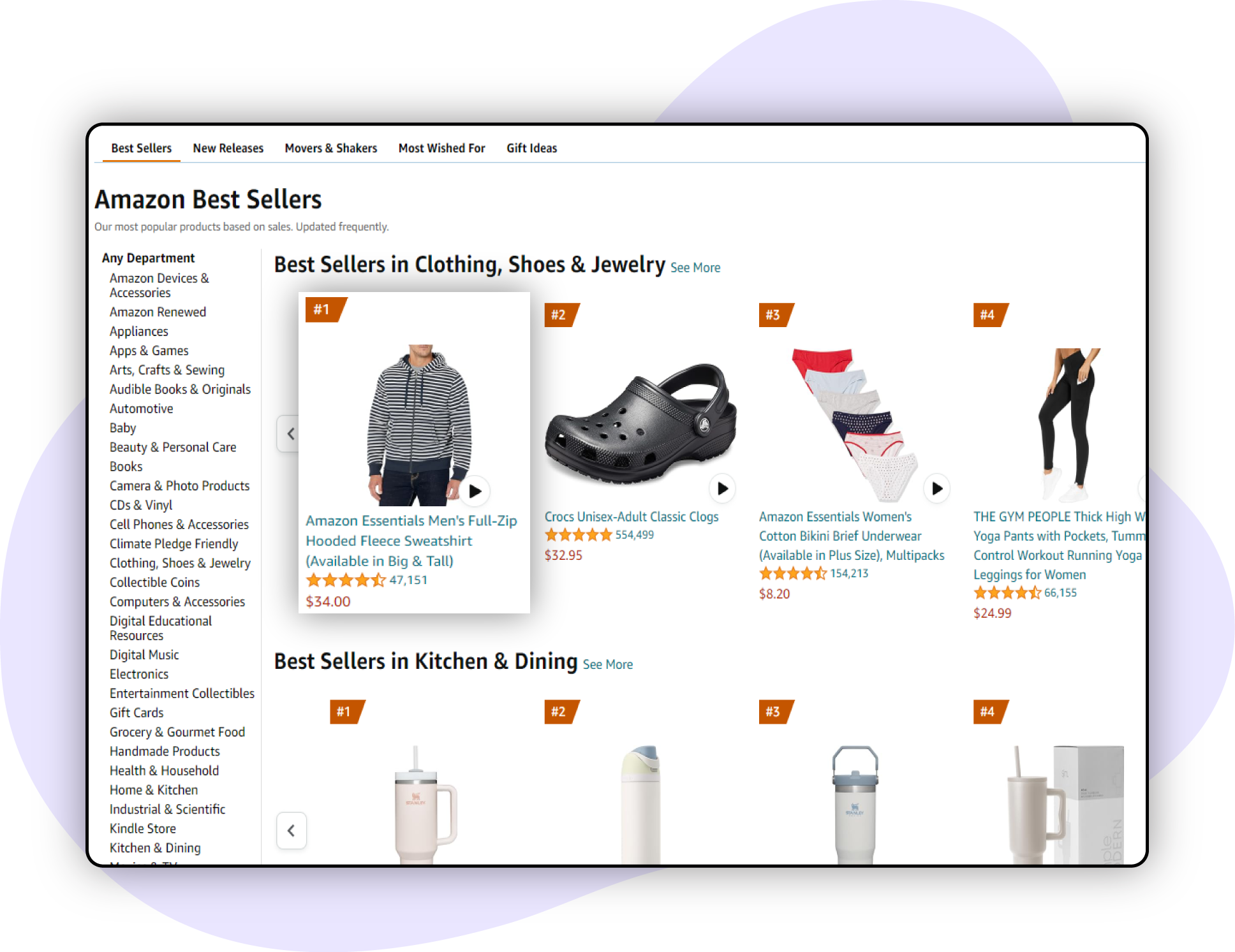The width and height of the screenshot is (1235, 952).
Task: Select the New Releases tab
Action: tap(227, 148)
